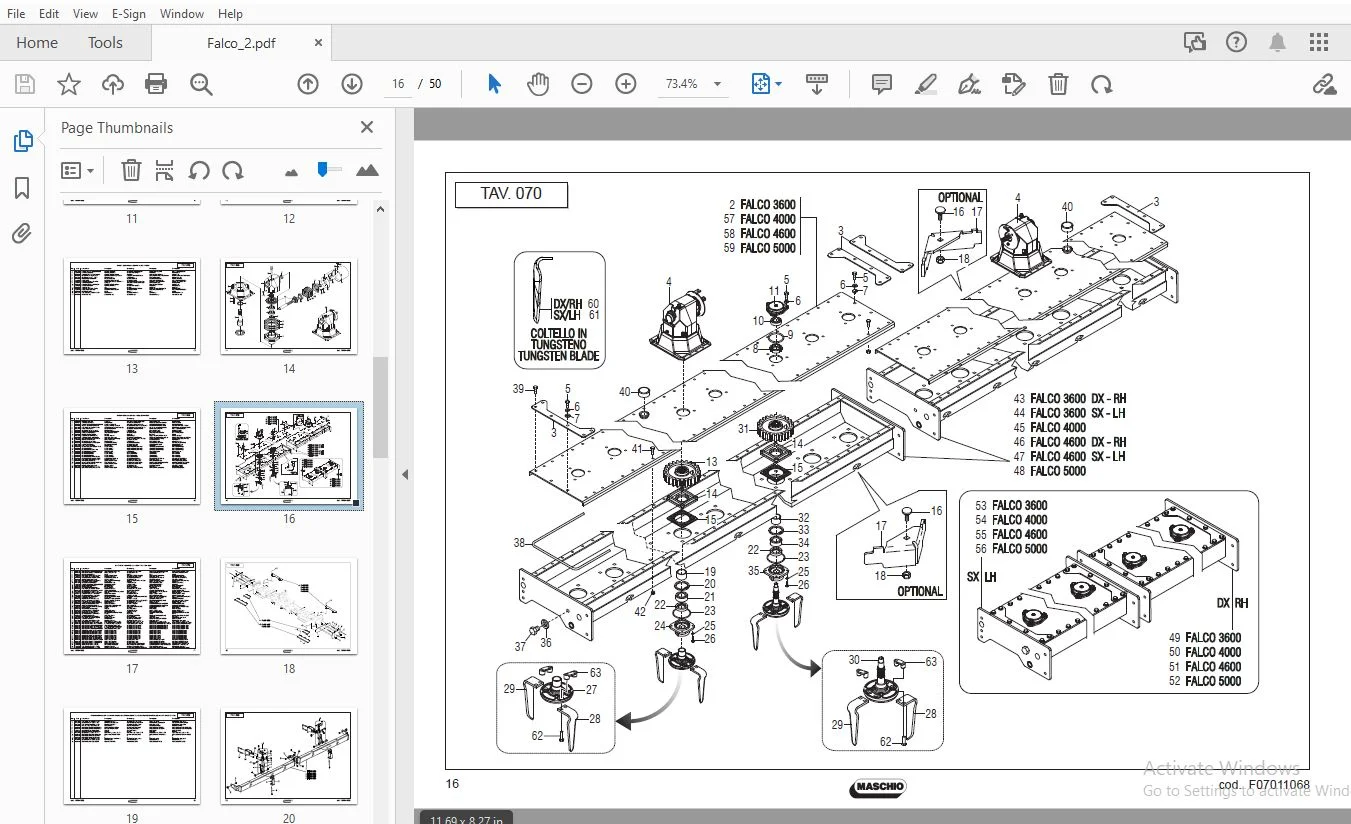This screenshot has height=824, width=1351.
Task: Close the Page Thumbnails panel
Action: coord(367,127)
